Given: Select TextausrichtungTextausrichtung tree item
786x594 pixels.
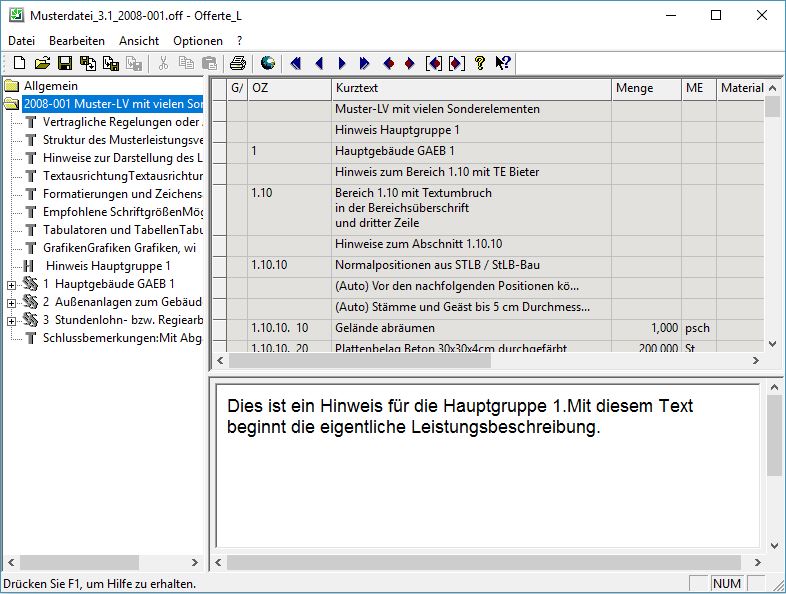Looking at the screenshot, I should click(122, 176).
